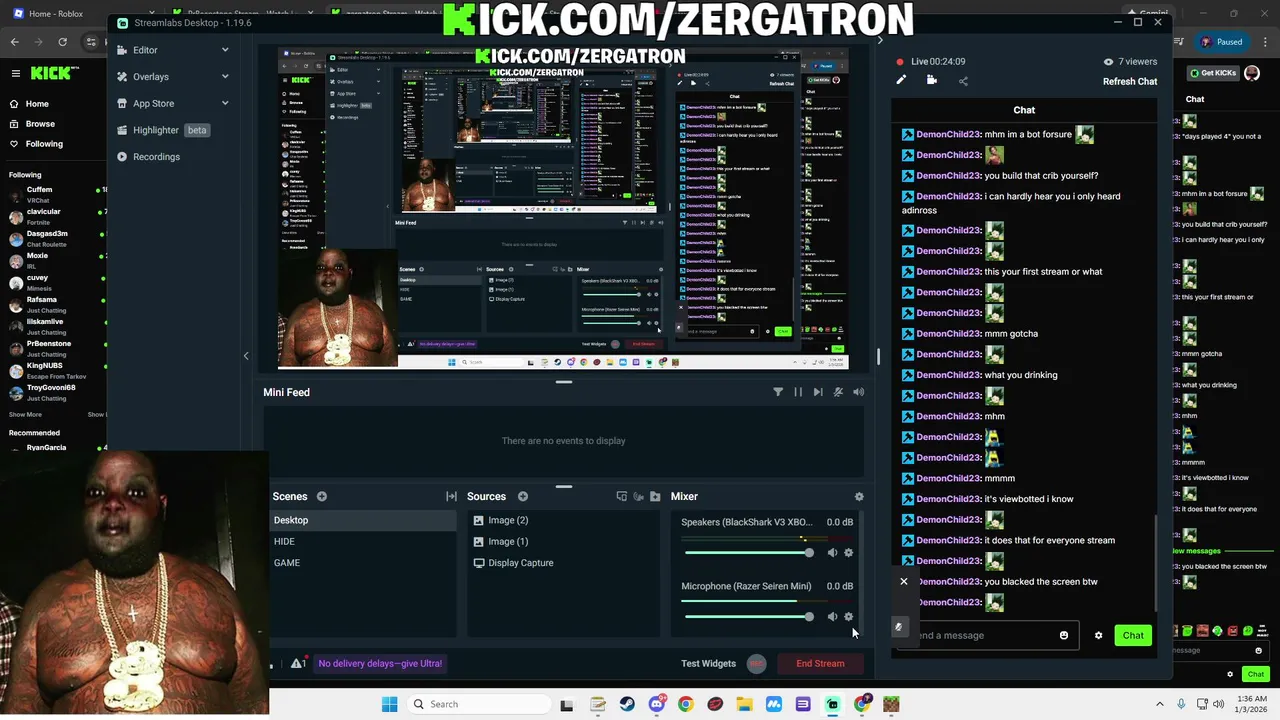Click the edit stream info pencil icon

coord(901,81)
